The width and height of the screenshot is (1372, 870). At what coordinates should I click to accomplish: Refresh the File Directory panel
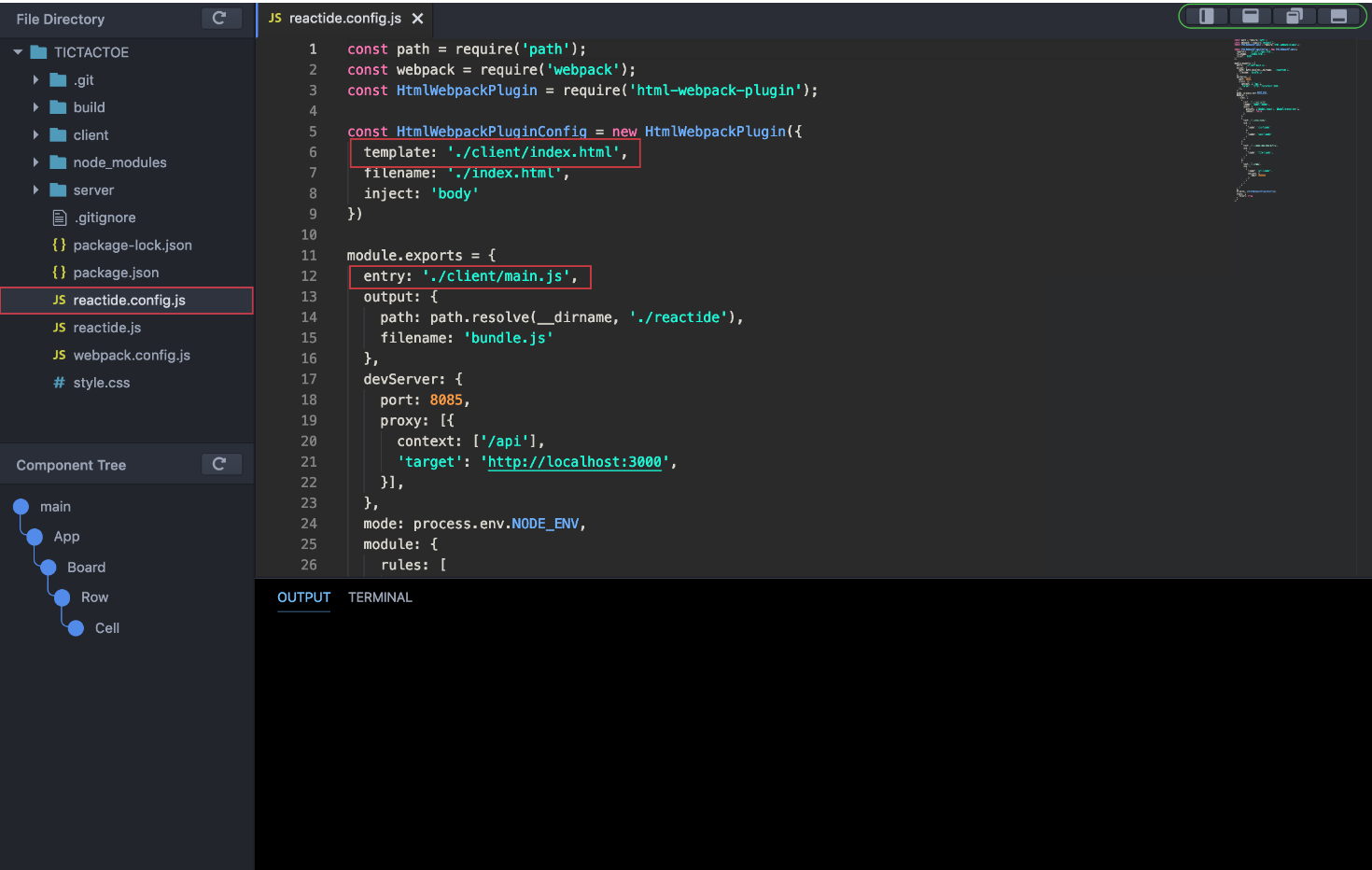(221, 18)
